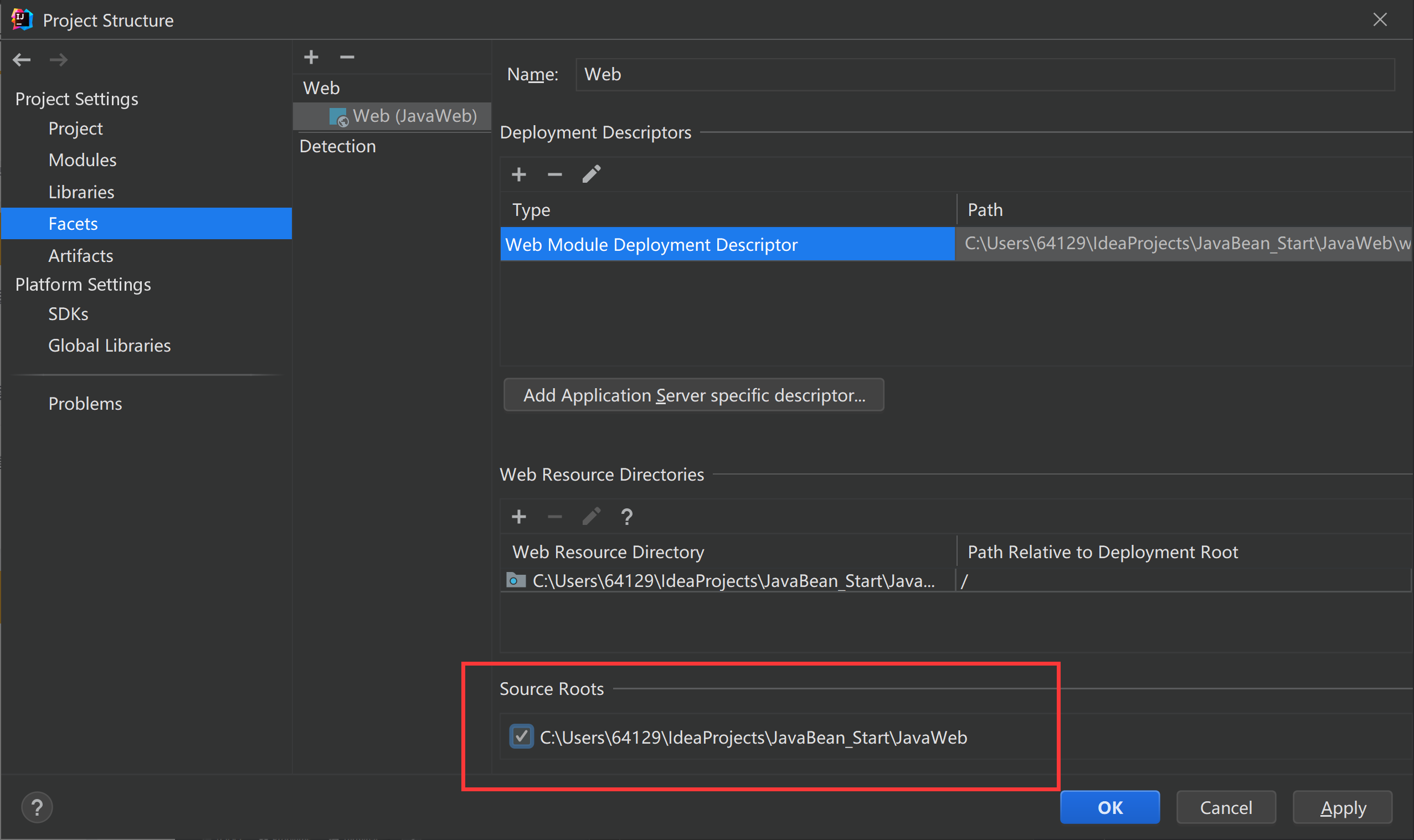Image resolution: width=1414 pixels, height=840 pixels.
Task: Click the remove facet minus icon
Action: click(347, 57)
